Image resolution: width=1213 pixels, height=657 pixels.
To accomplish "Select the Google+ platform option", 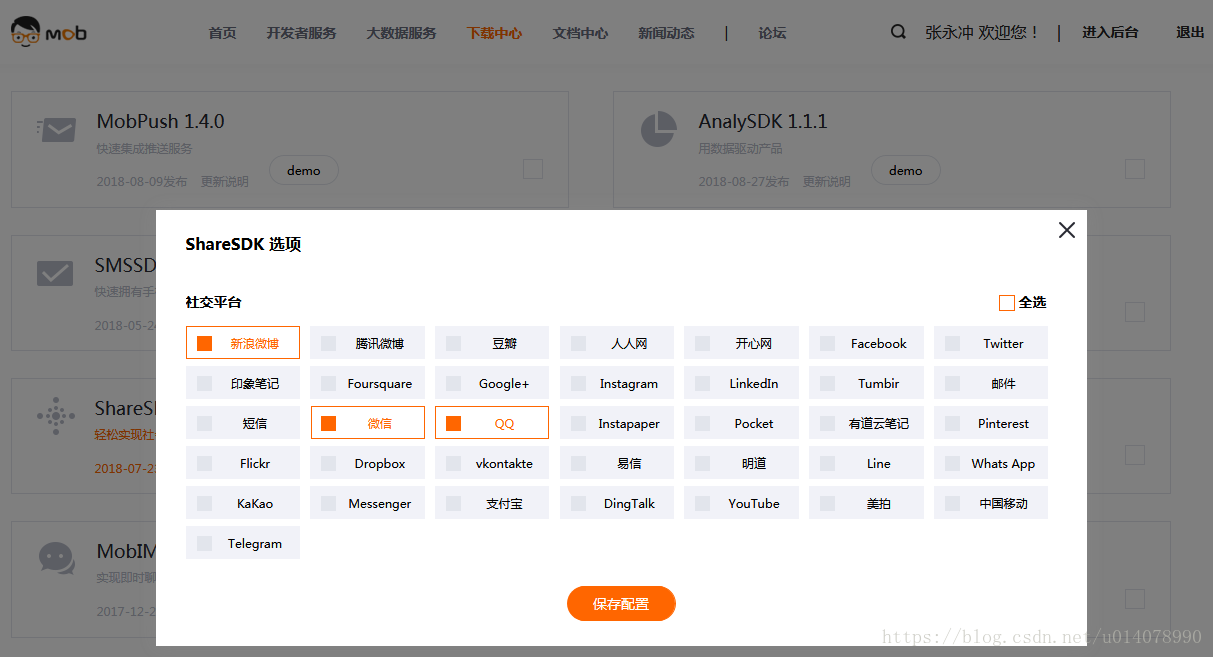I will click(x=492, y=383).
